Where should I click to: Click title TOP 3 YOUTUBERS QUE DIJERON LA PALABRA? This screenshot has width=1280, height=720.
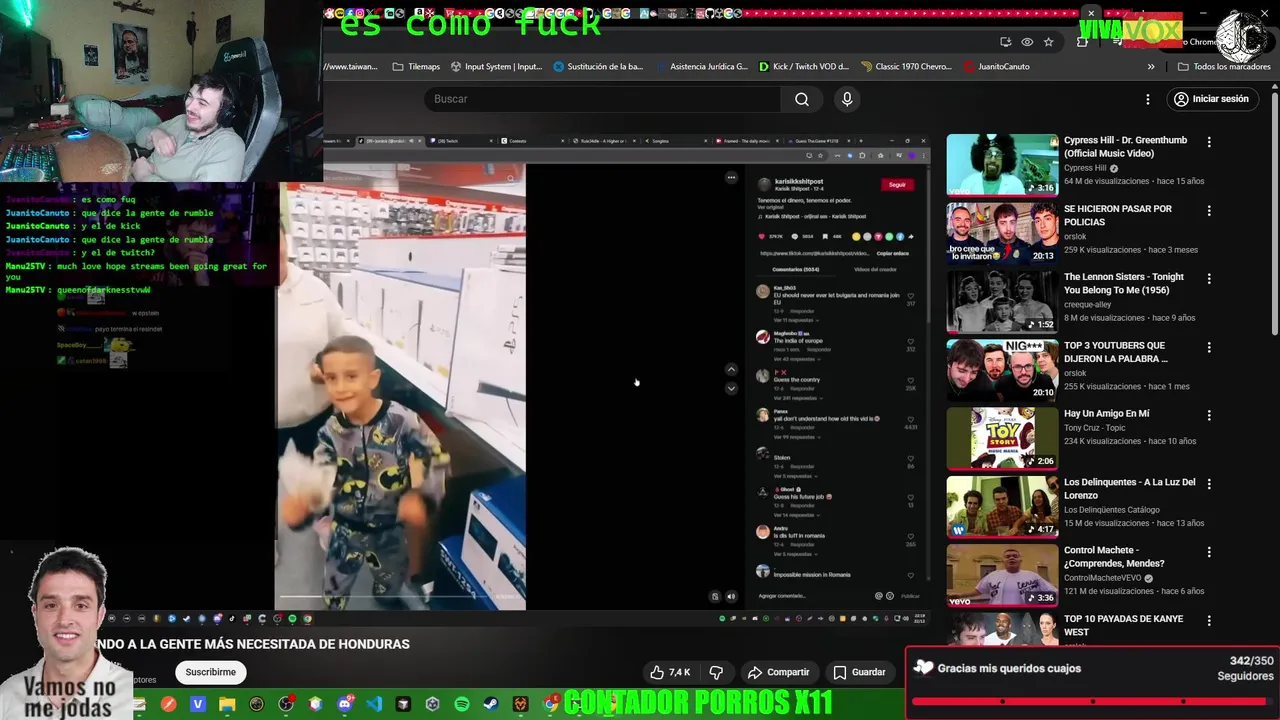coord(1116,352)
